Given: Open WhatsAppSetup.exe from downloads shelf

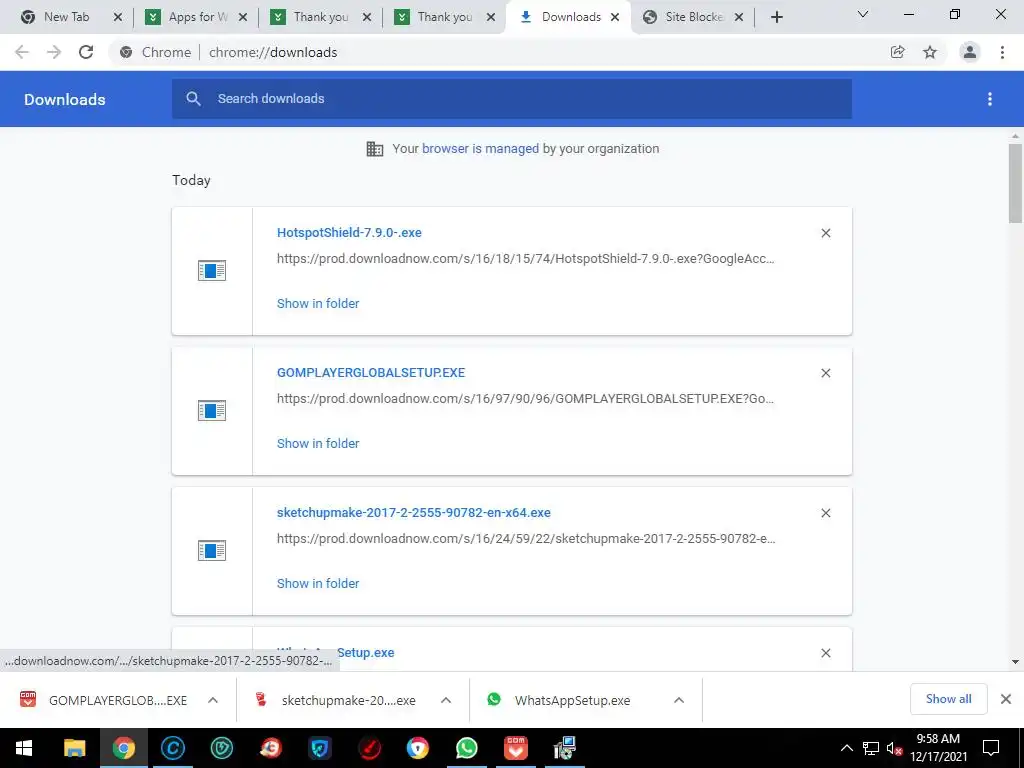Looking at the screenshot, I should pyautogui.click(x=560, y=700).
